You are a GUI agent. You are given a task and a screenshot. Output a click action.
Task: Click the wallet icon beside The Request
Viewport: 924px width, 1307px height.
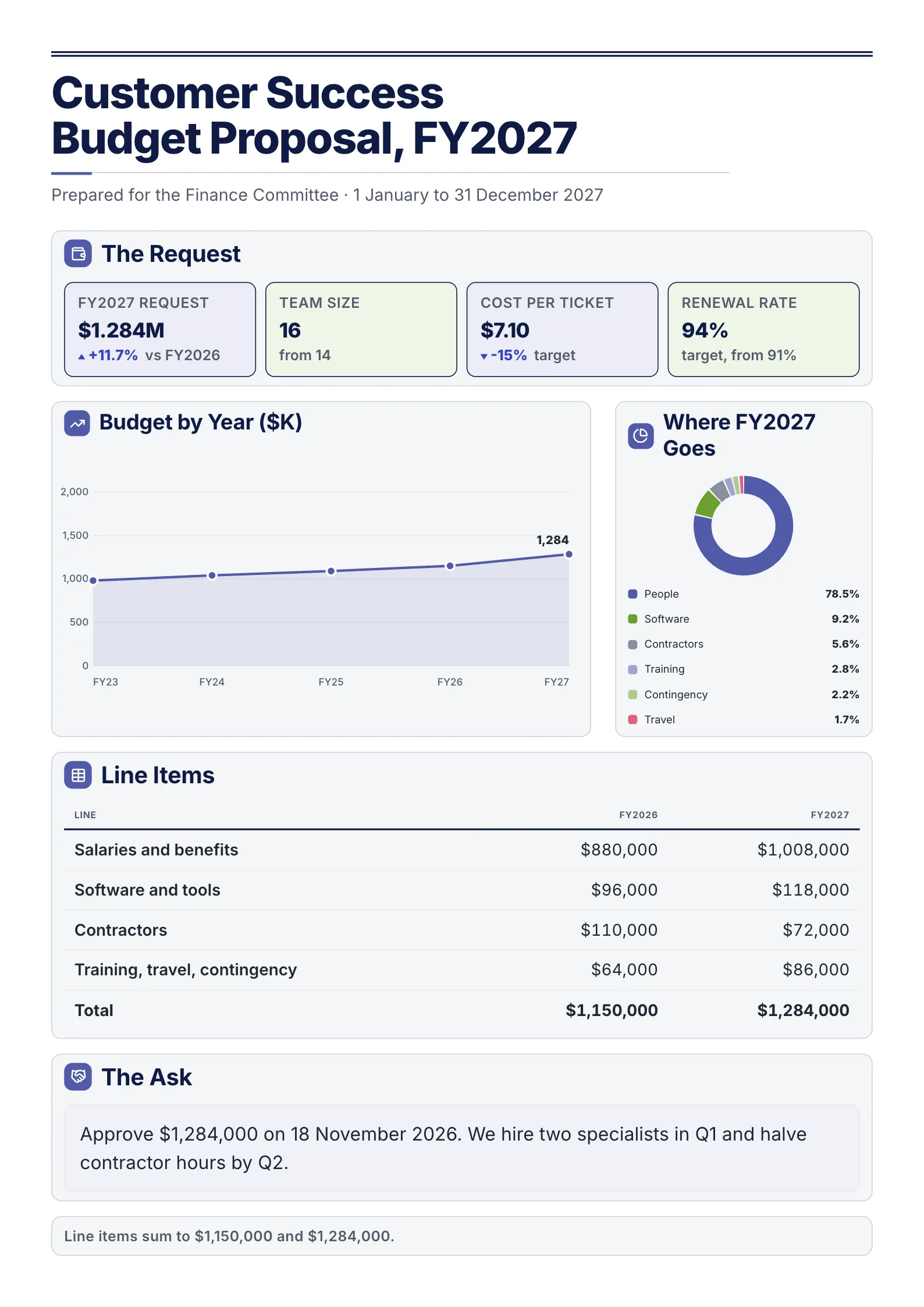(78, 254)
